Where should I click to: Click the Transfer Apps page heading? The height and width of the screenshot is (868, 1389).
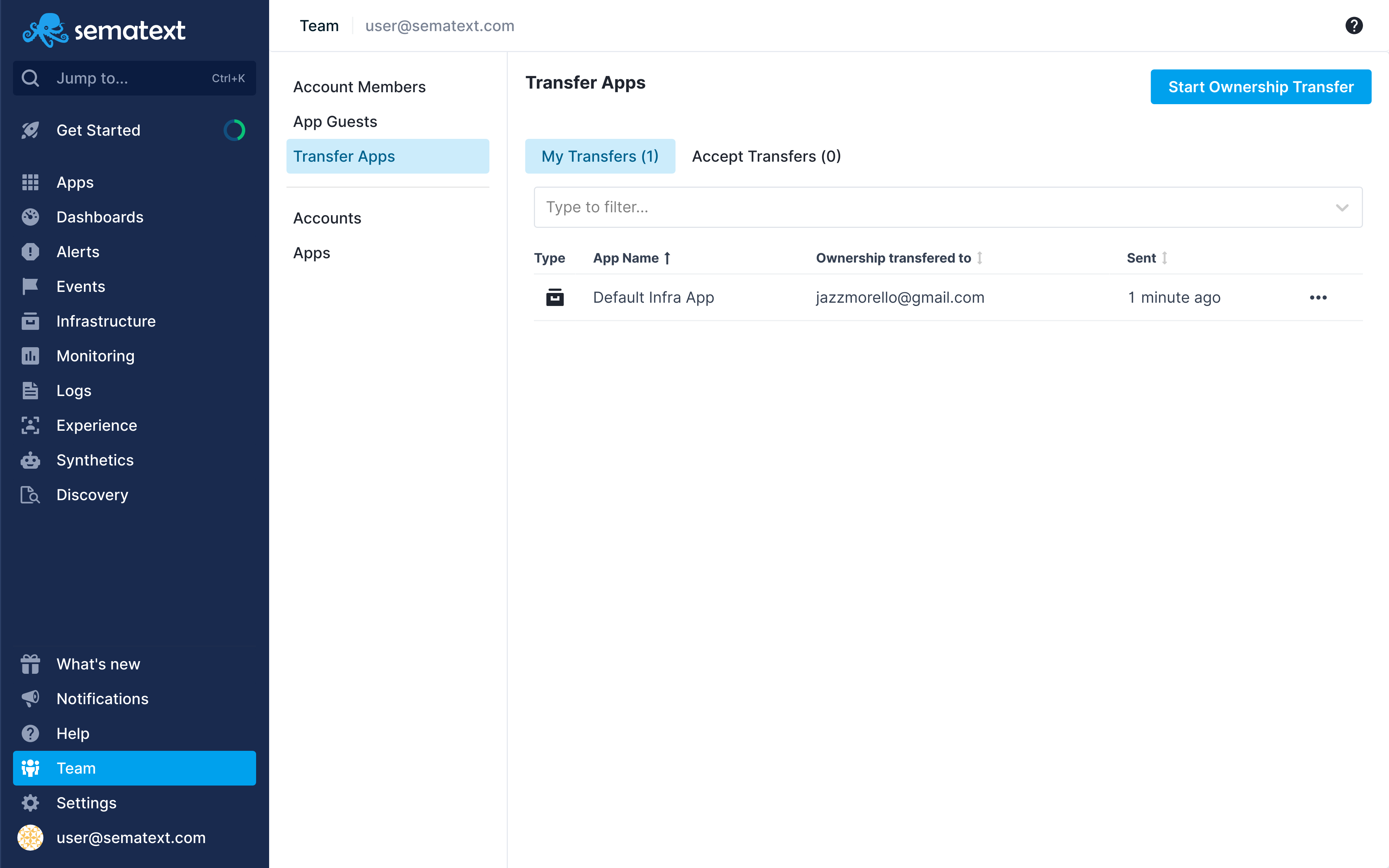(586, 83)
